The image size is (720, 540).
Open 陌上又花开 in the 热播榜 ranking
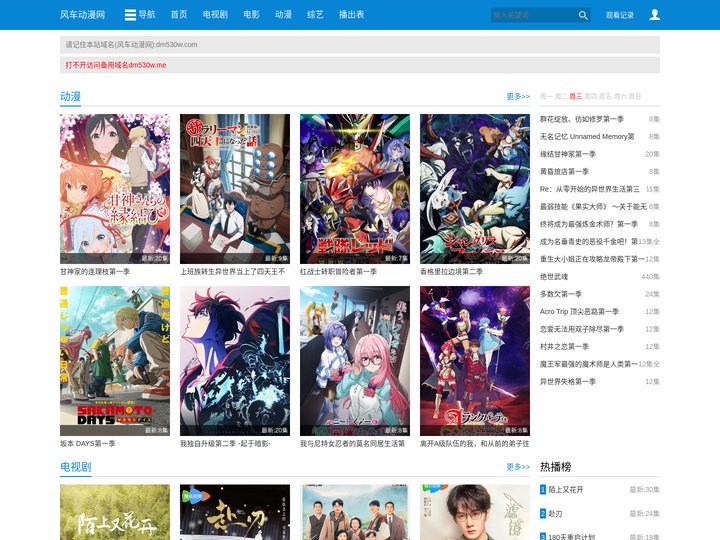point(566,490)
